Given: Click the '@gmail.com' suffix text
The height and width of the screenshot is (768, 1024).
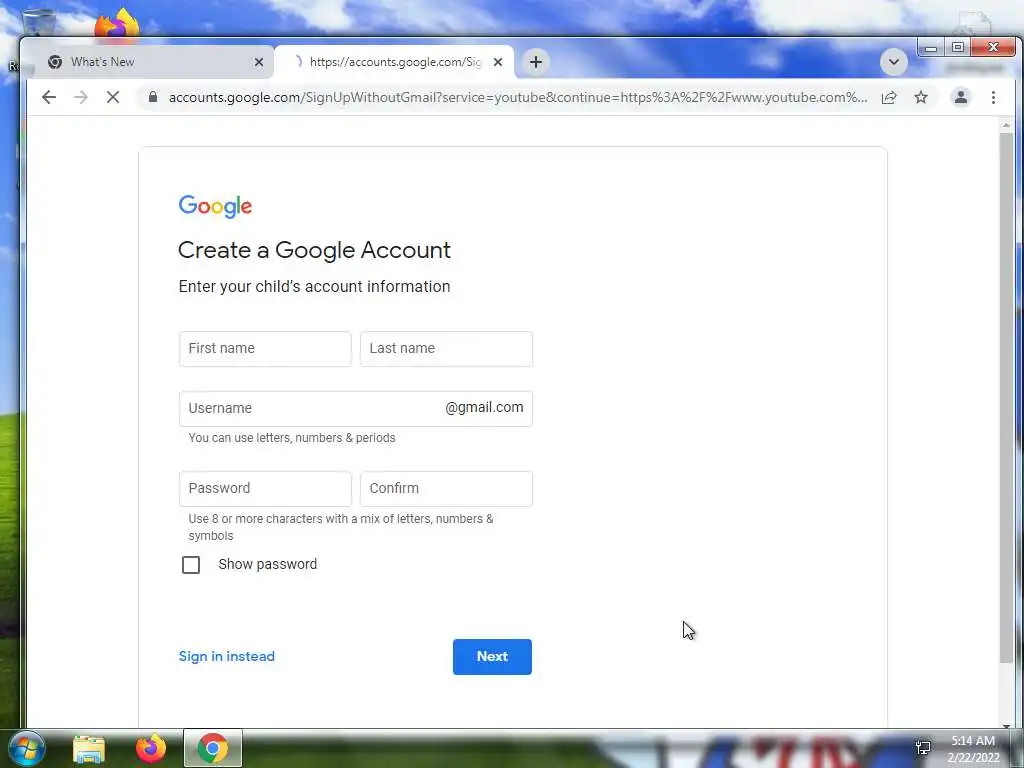Looking at the screenshot, I should point(484,408).
